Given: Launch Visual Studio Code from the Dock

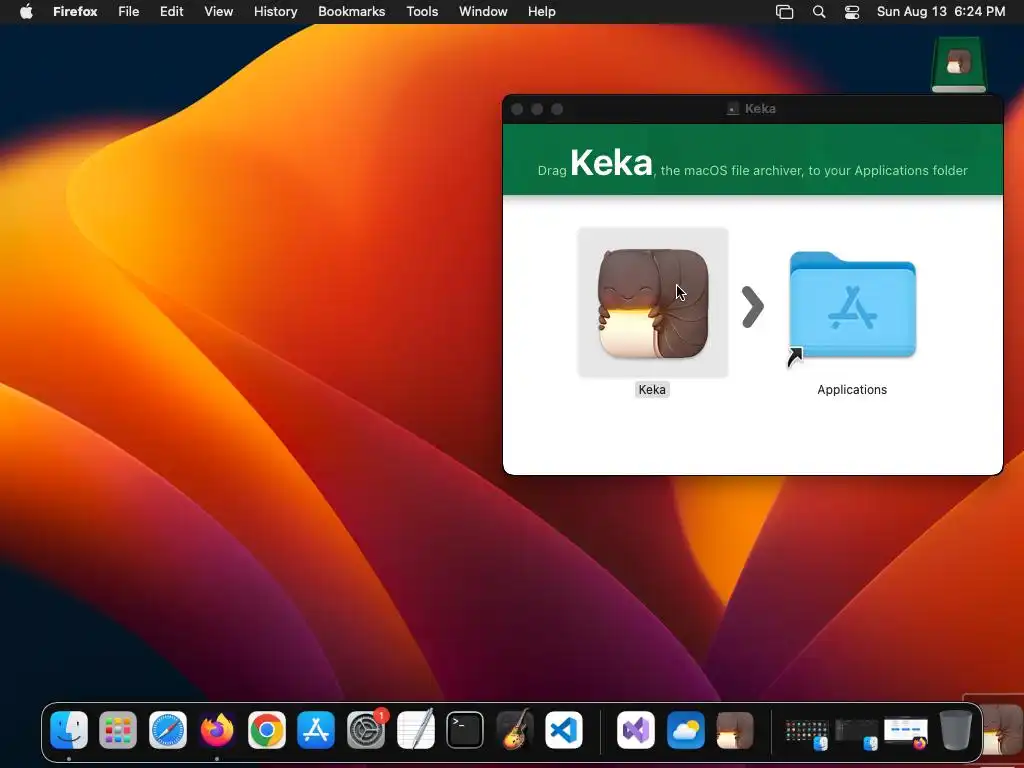Looking at the screenshot, I should (x=564, y=730).
